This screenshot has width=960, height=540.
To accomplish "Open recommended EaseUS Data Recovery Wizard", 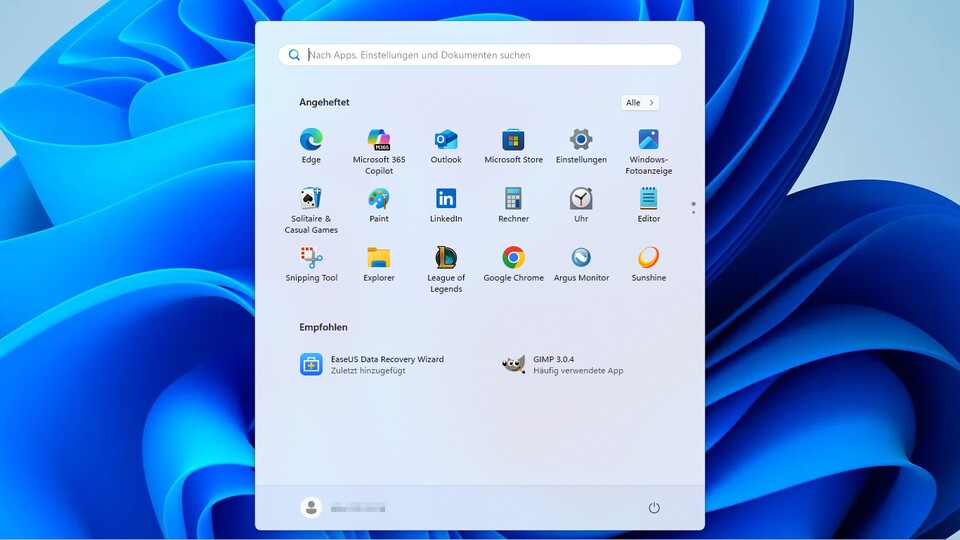I will point(372,364).
